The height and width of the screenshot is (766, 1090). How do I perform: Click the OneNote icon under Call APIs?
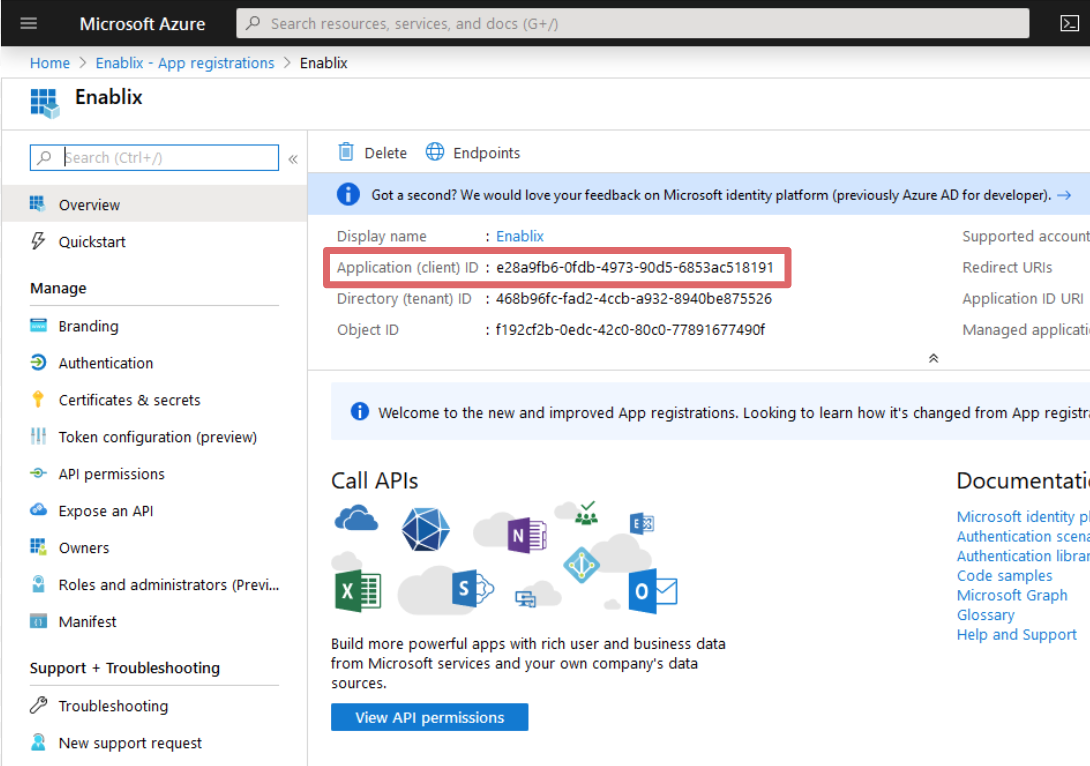click(526, 535)
